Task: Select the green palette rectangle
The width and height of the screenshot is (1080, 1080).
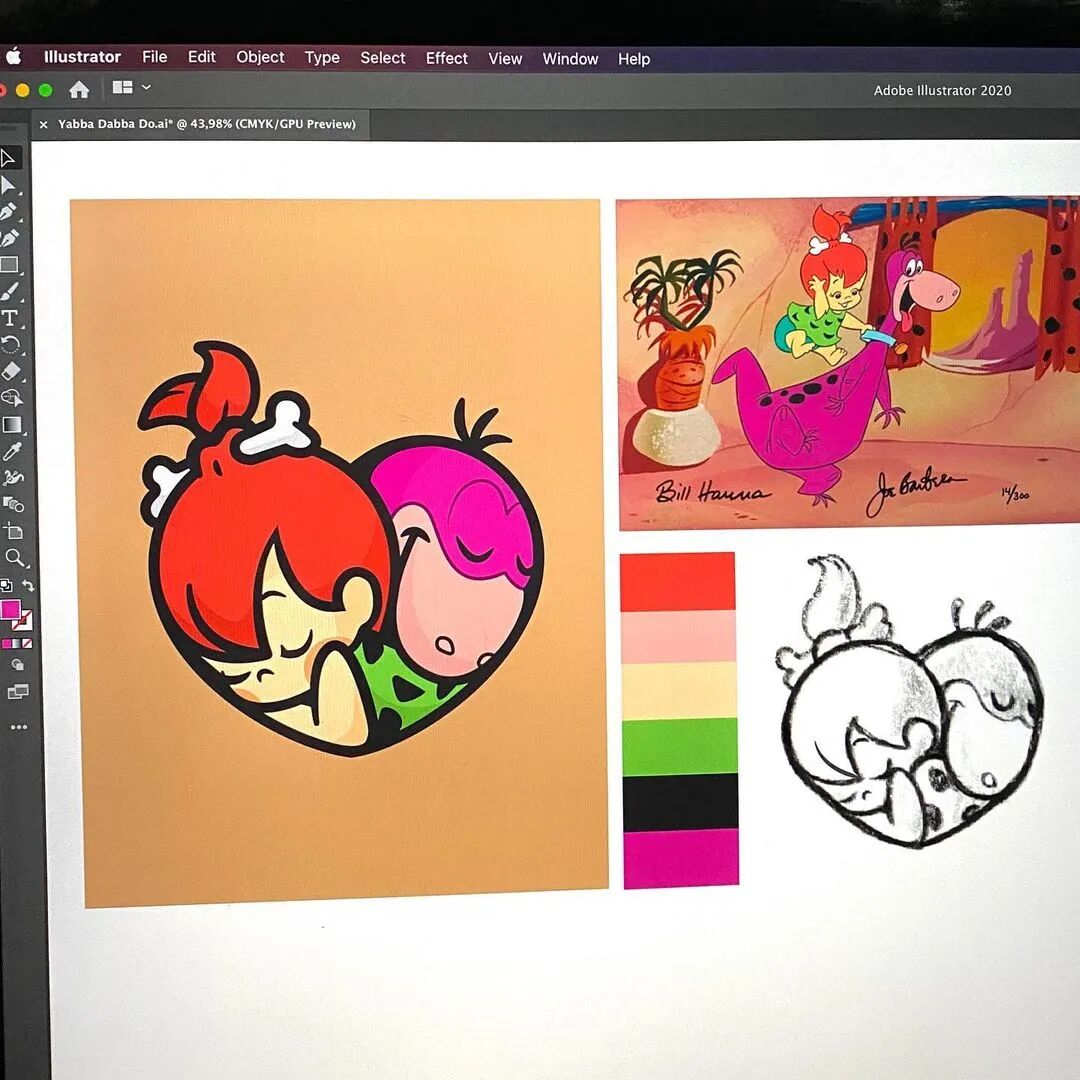Action: pos(680,747)
